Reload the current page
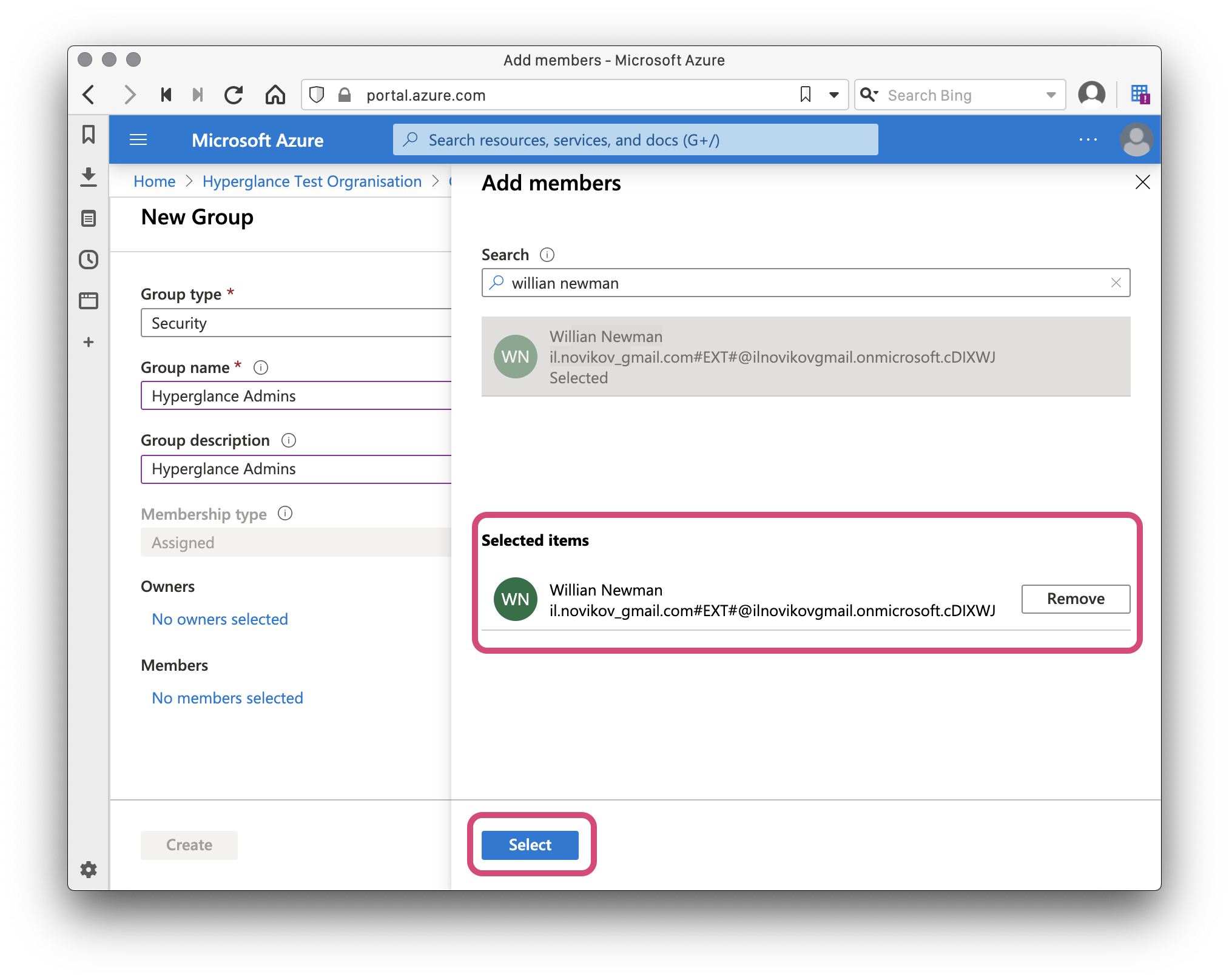 click(x=234, y=95)
